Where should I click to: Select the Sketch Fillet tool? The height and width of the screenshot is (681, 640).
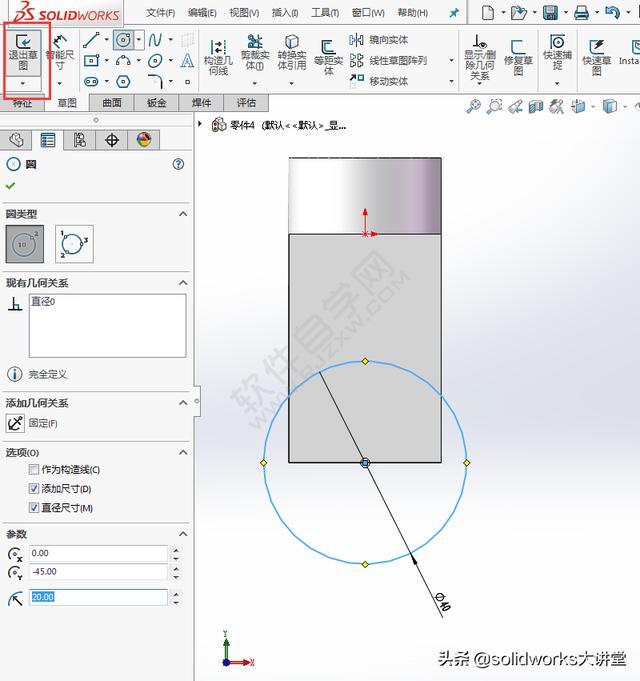click(155, 81)
